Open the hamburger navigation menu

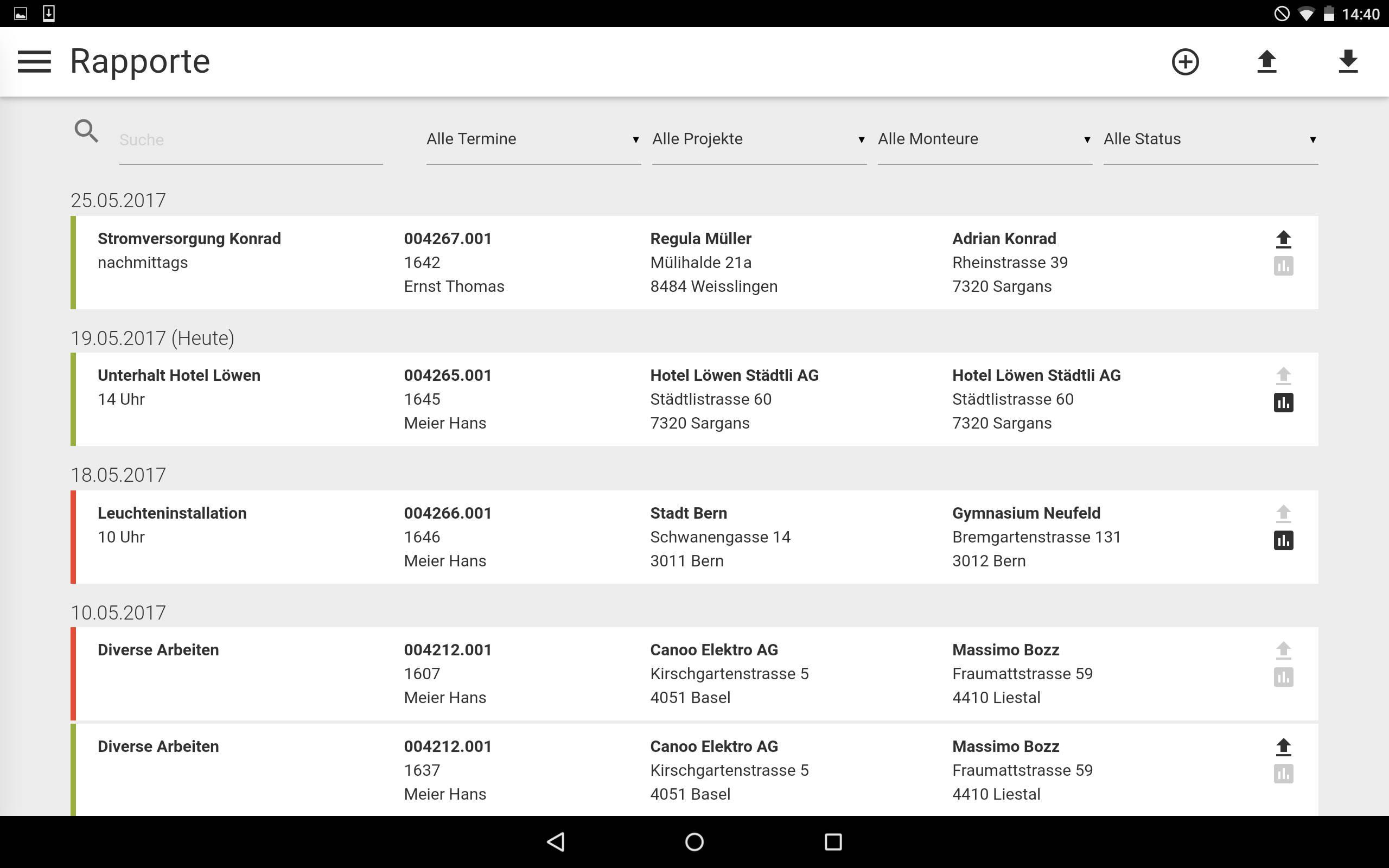point(34,61)
